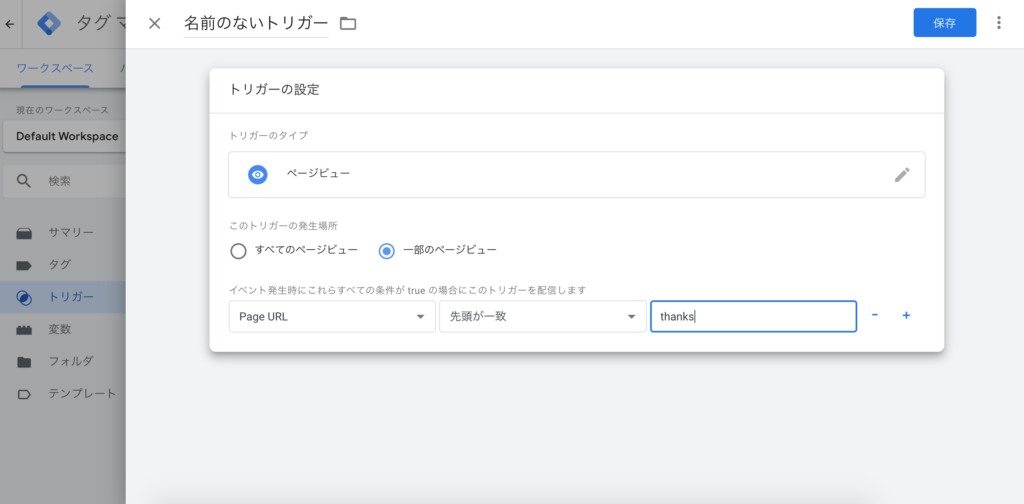Click the blue eye Page View icon
Viewport: 1024px width, 504px height.
click(x=258, y=175)
